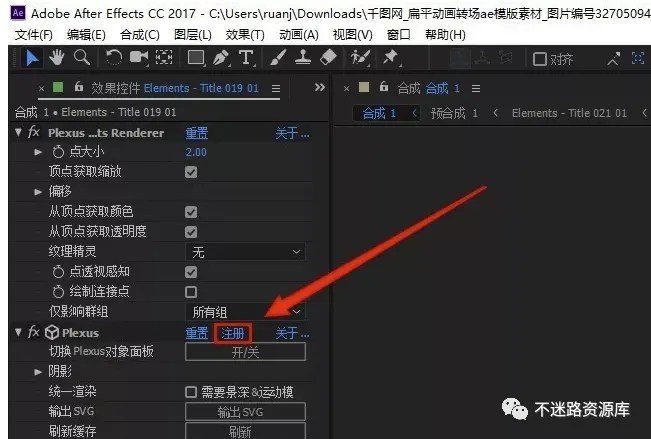Open the 帮助(H) menu

click(445, 35)
